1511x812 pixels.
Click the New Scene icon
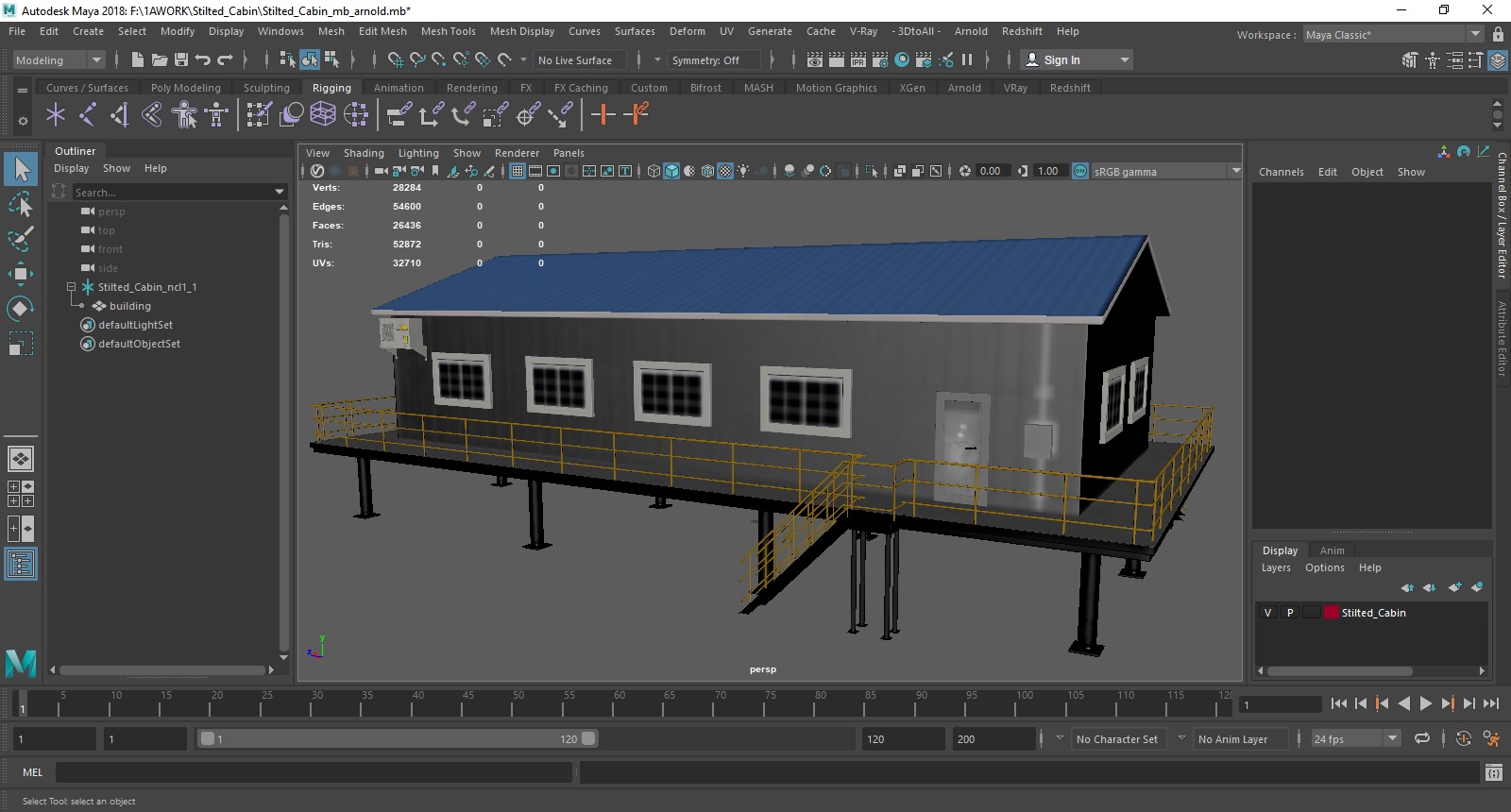pyautogui.click(x=137, y=59)
